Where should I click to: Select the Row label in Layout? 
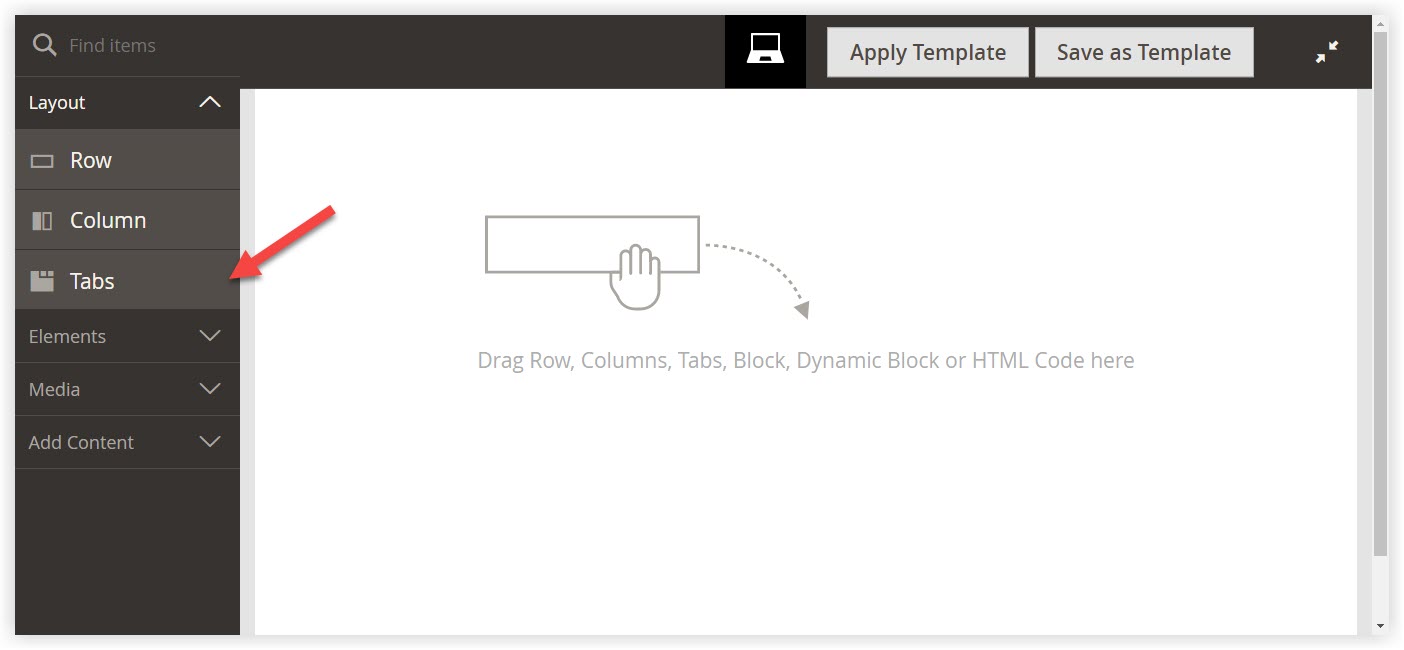coord(91,161)
